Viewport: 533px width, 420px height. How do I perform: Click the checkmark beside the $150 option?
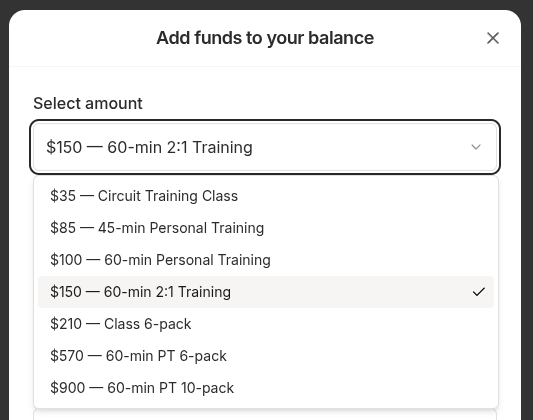pyautogui.click(x=478, y=292)
